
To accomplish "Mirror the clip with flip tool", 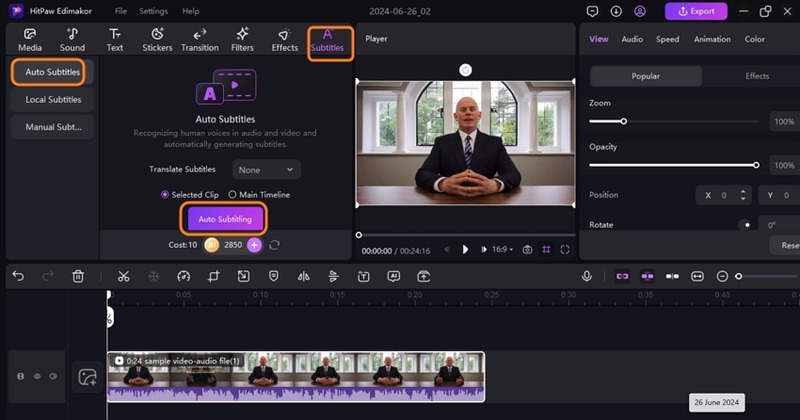I will tap(304, 276).
